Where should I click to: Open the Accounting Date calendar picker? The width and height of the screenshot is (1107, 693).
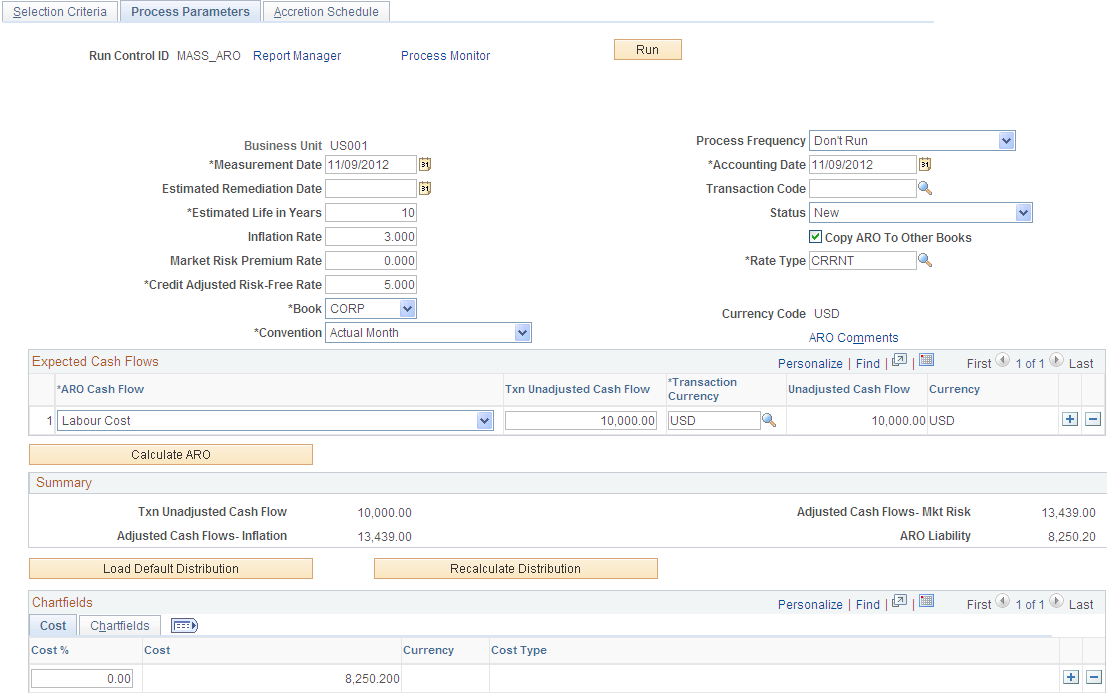click(x=924, y=164)
